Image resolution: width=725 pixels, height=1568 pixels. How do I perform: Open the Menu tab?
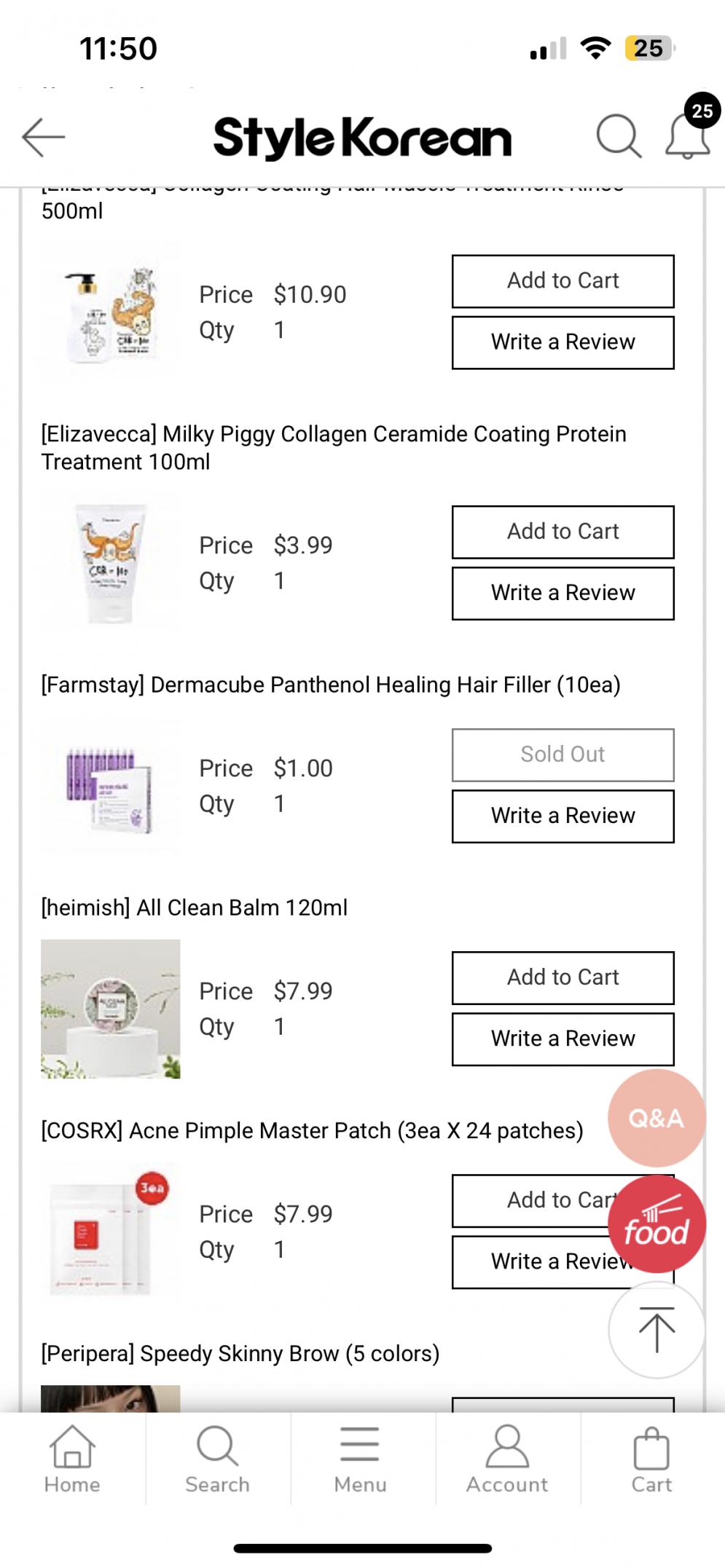(360, 1459)
